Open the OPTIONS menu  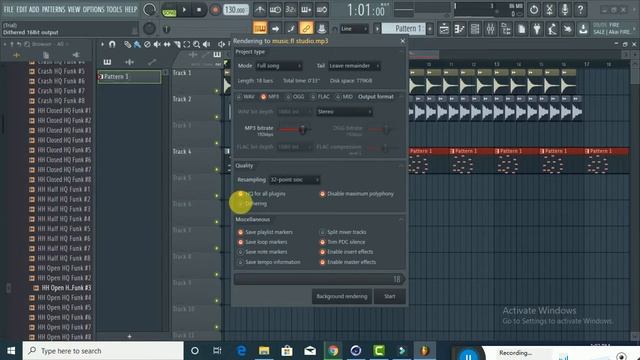93,9
